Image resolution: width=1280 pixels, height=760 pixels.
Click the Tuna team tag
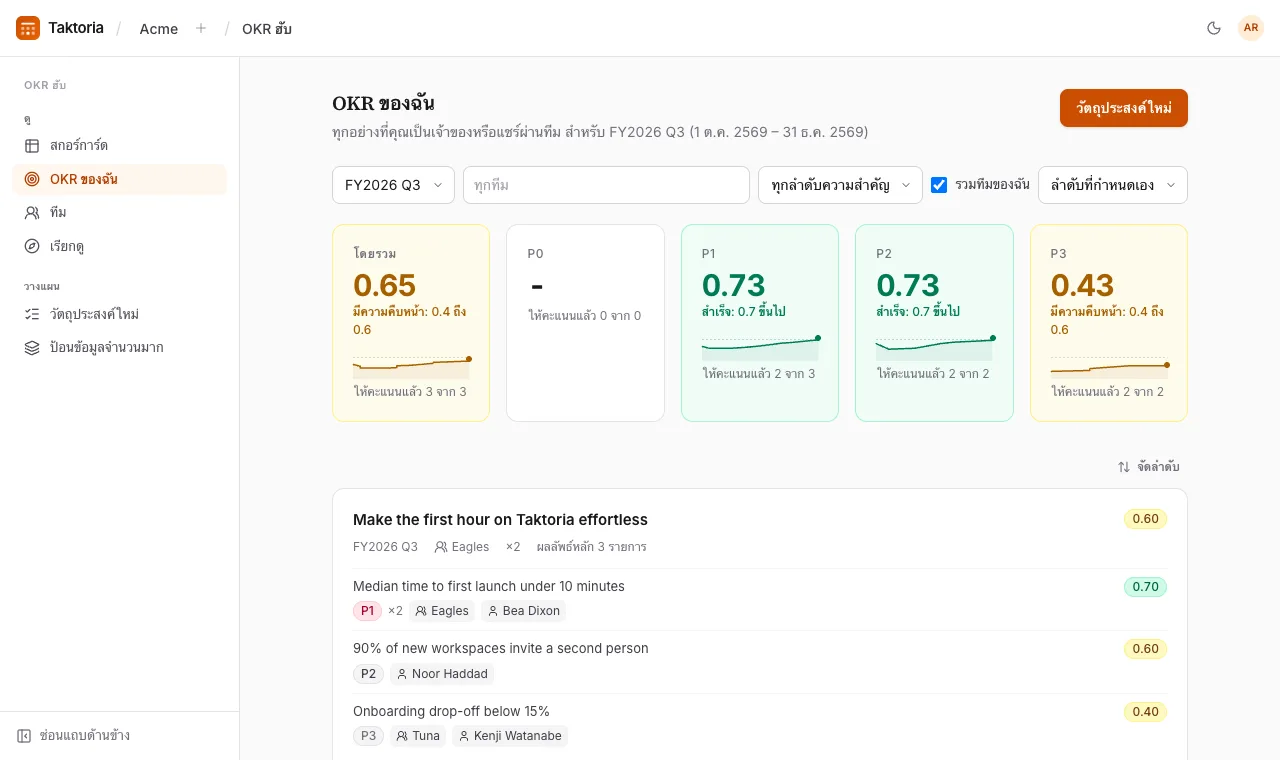tap(418, 736)
